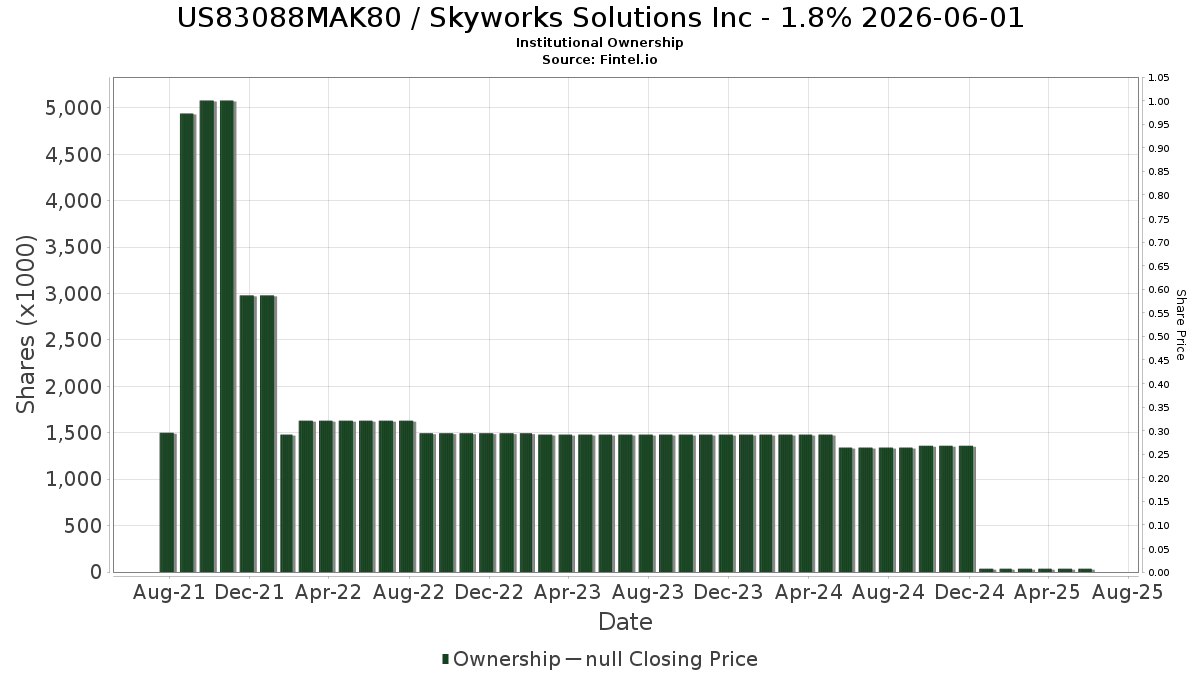Click the Share Price right axis label
The width and height of the screenshot is (1200, 675).
1180,324
